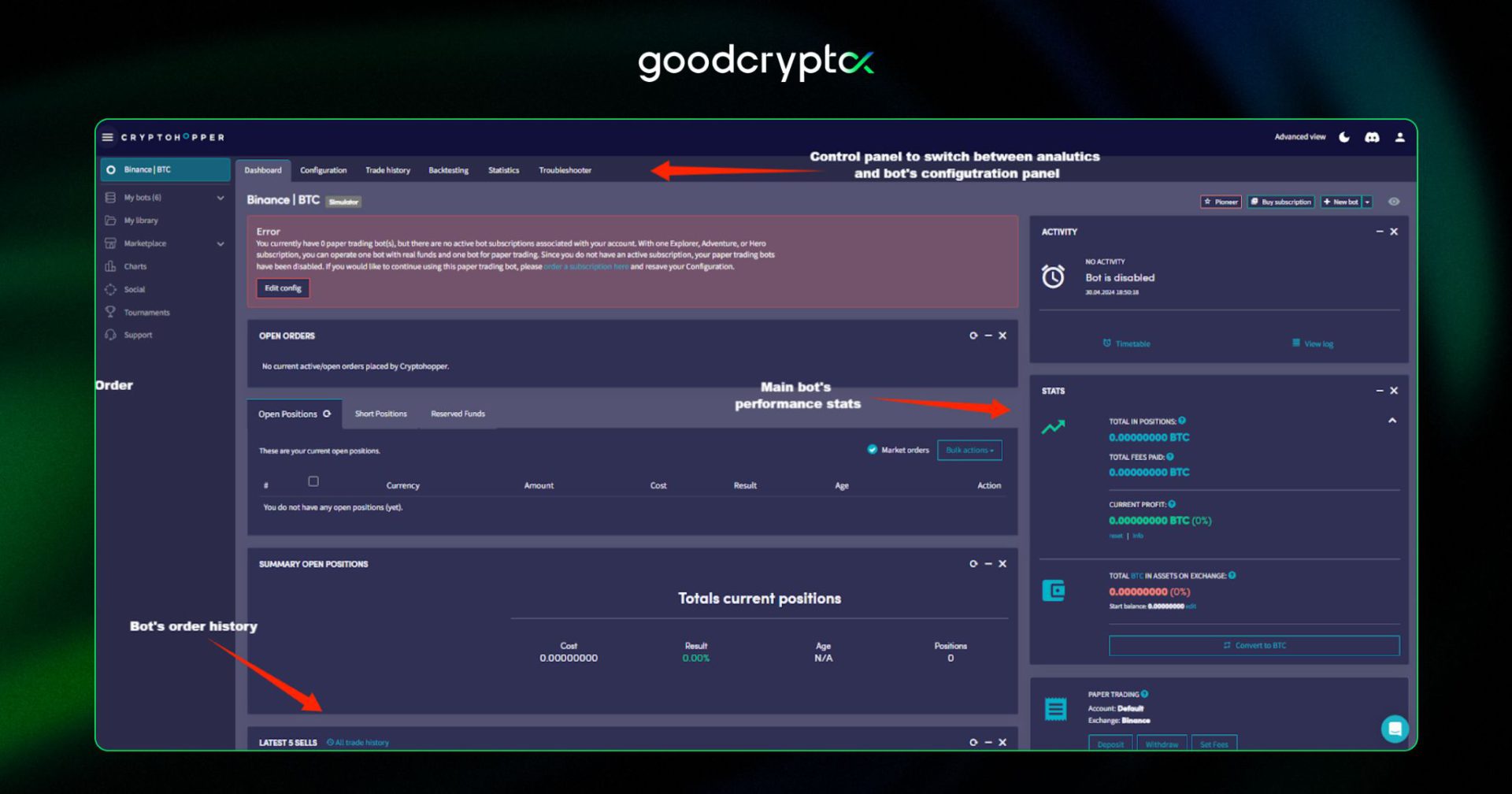Open the hamburger menu next to Cryptohopper logo
This screenshot has width=1512, height=794.
(x=108, y=137)
